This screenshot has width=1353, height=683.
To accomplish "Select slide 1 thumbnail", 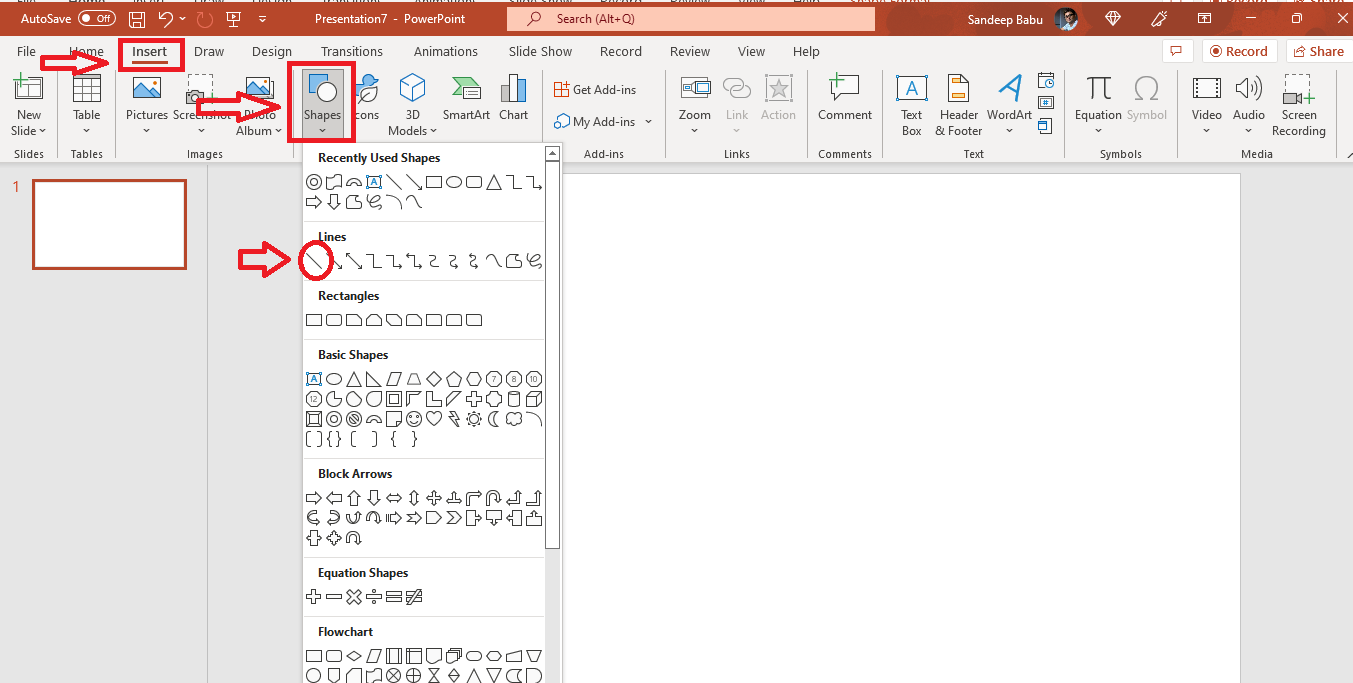I will (109, 224).
